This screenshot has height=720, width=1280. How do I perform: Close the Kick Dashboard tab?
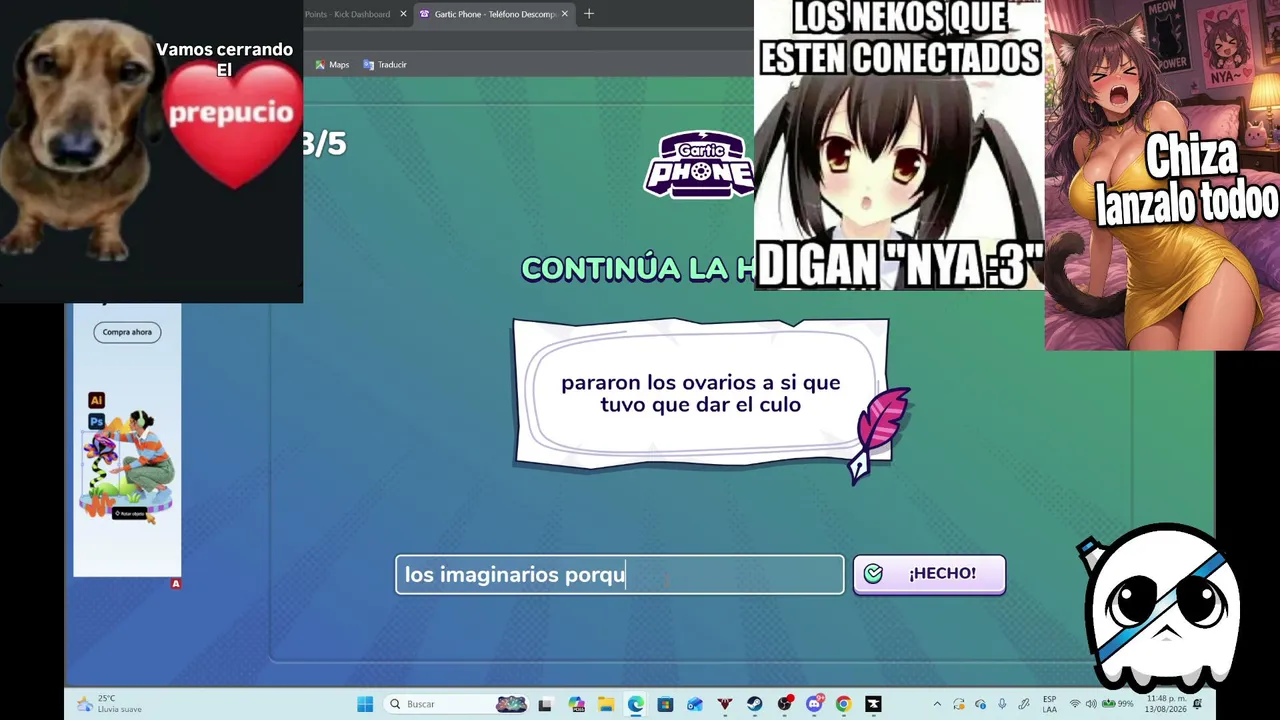tap(404, 14)
